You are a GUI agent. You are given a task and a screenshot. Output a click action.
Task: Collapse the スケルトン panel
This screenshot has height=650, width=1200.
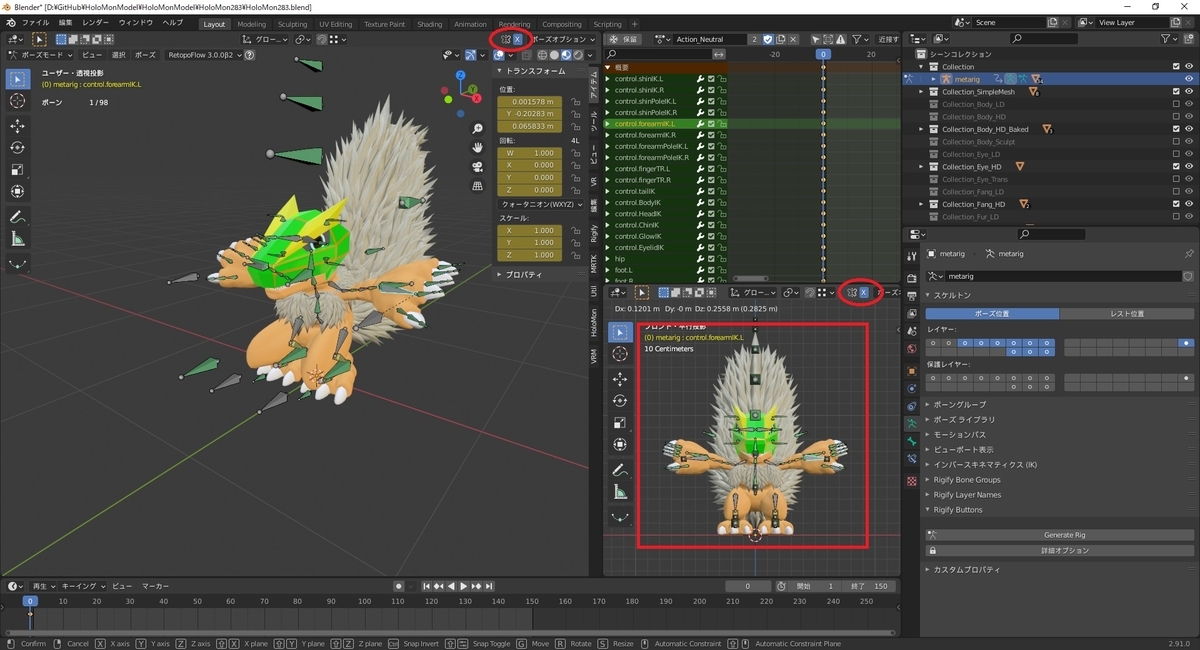pos(929,296)
